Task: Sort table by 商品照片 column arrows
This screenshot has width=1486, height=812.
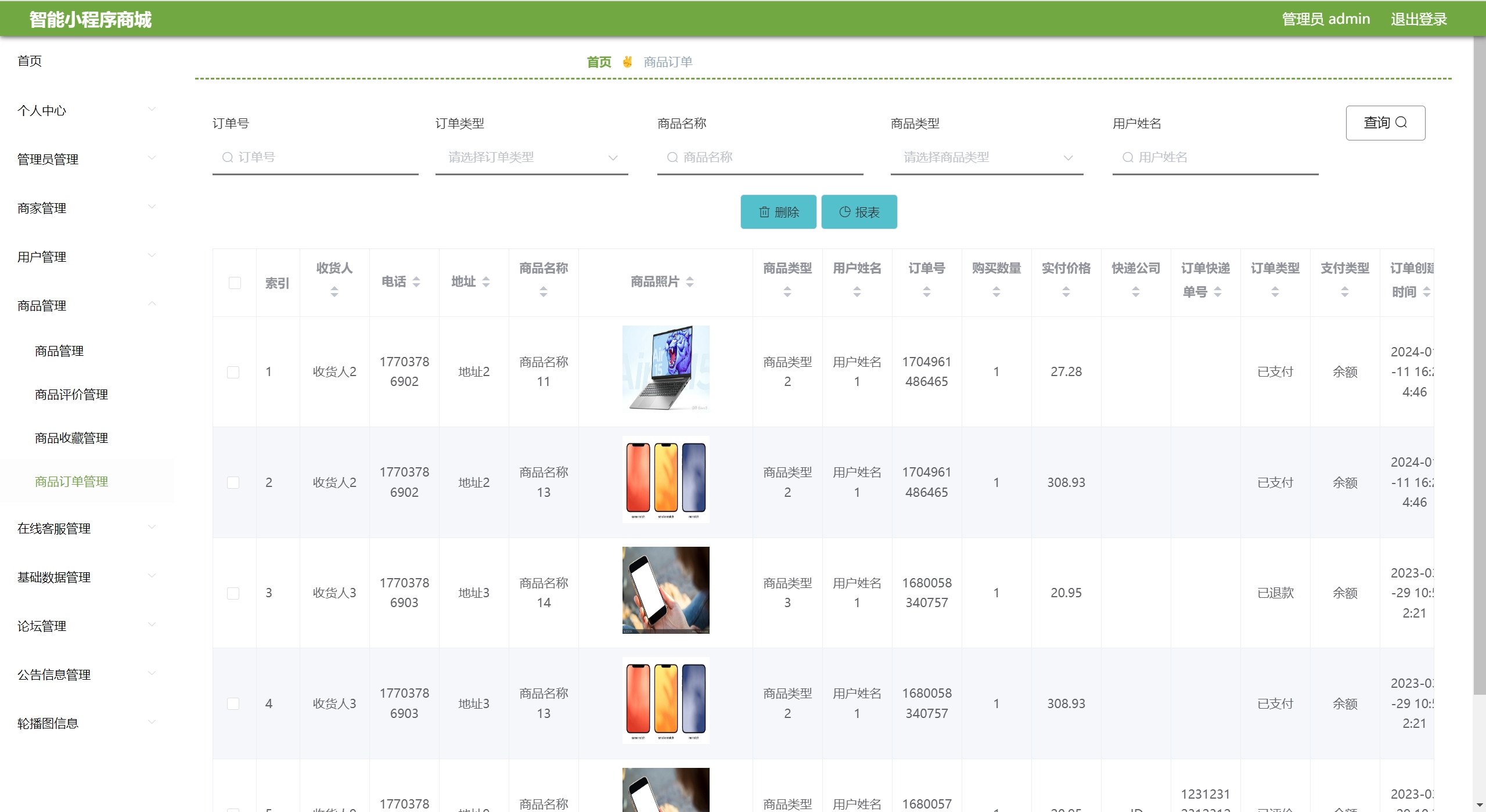Action: click(x=689, y=282)
